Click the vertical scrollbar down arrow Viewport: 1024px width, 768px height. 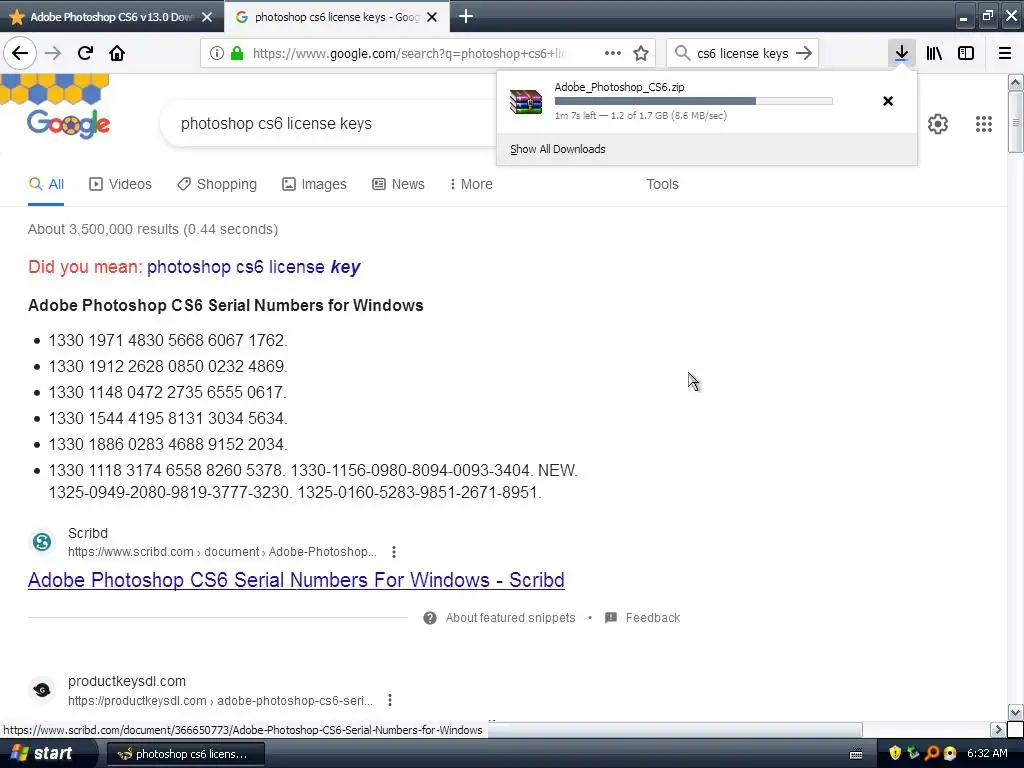[1015, 712]
